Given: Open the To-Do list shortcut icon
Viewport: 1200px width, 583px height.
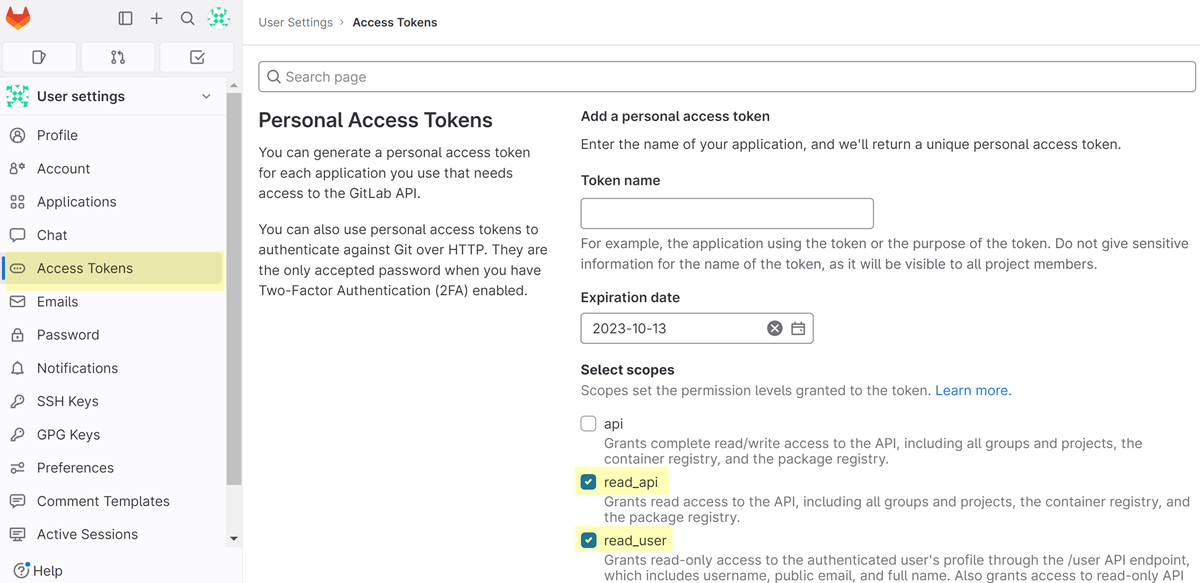Looking at the screenshot, I should point(197,57).
